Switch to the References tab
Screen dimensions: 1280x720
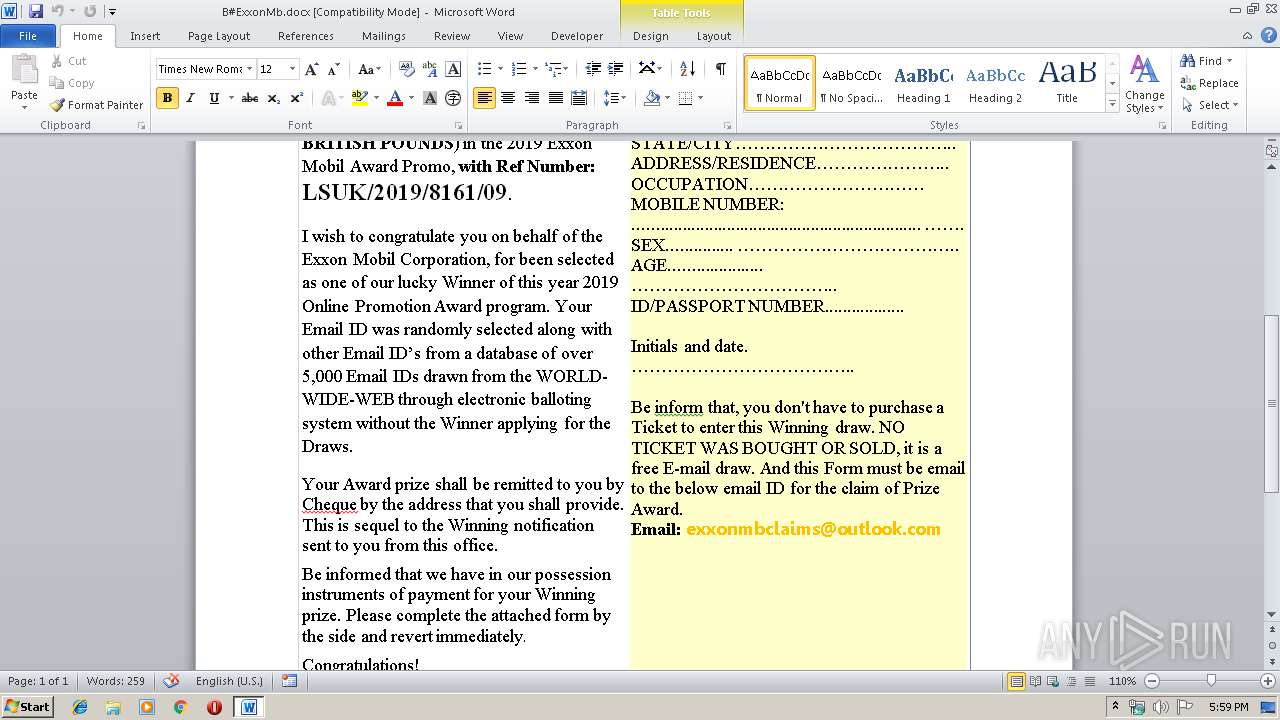coord(306,36)
